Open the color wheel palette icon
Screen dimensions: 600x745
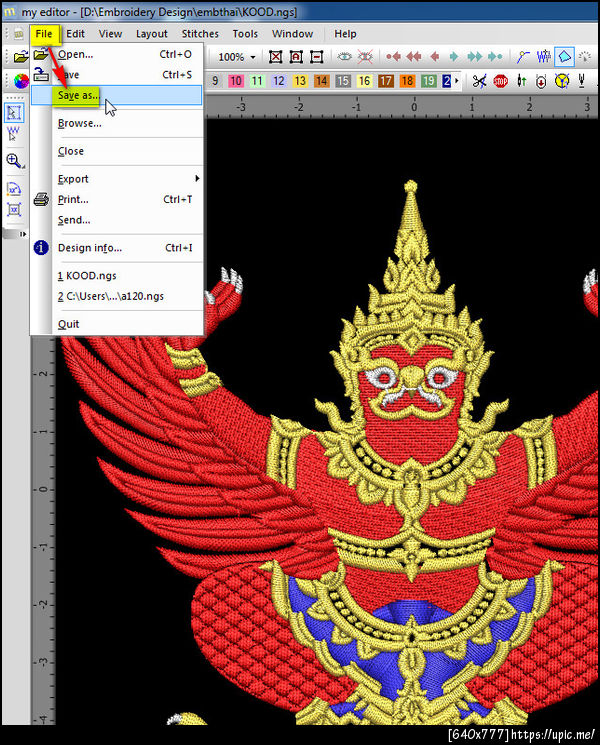(x=21, y=81)
